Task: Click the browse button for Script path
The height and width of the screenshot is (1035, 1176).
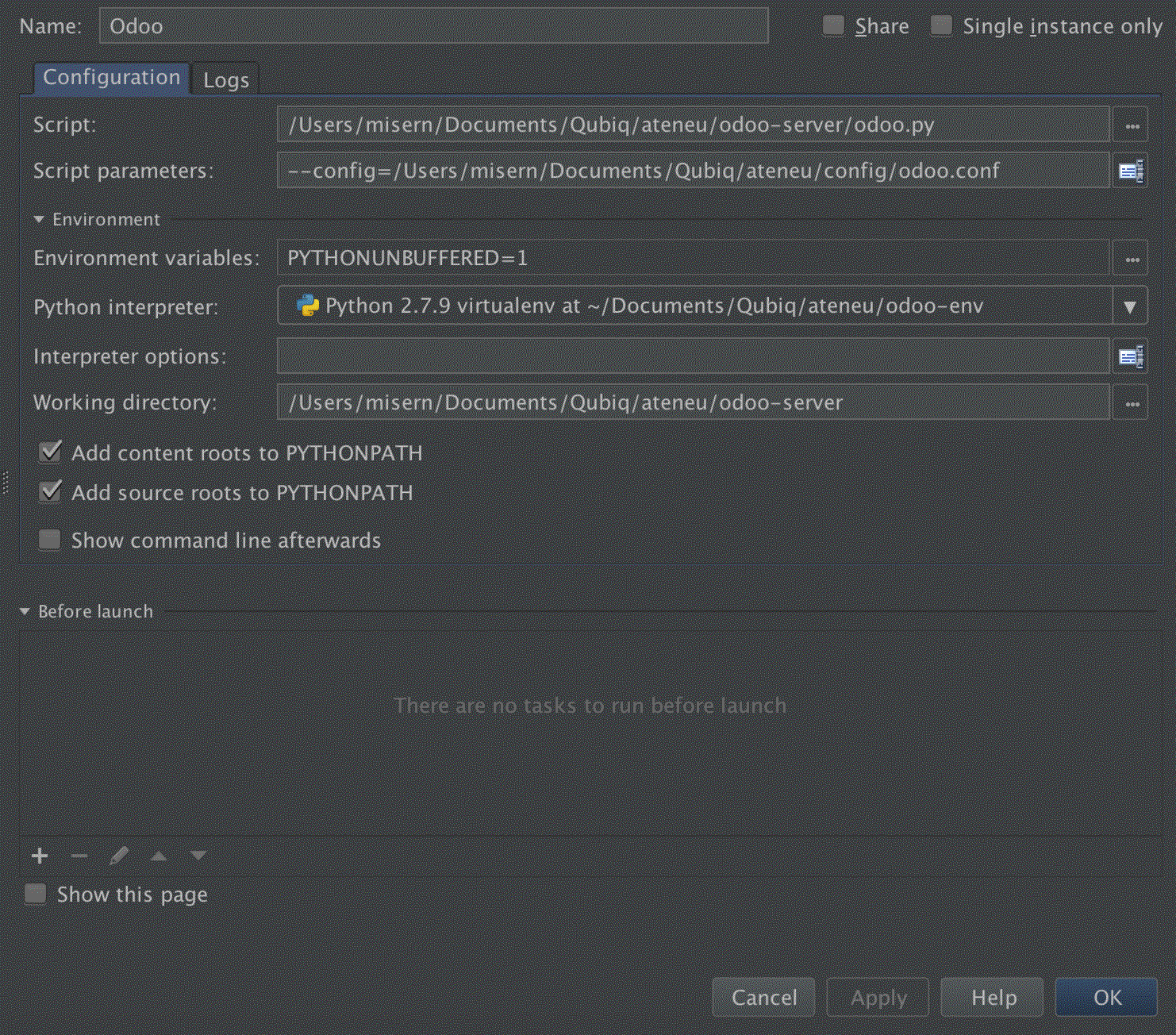Action: [x=1132, y=125]
